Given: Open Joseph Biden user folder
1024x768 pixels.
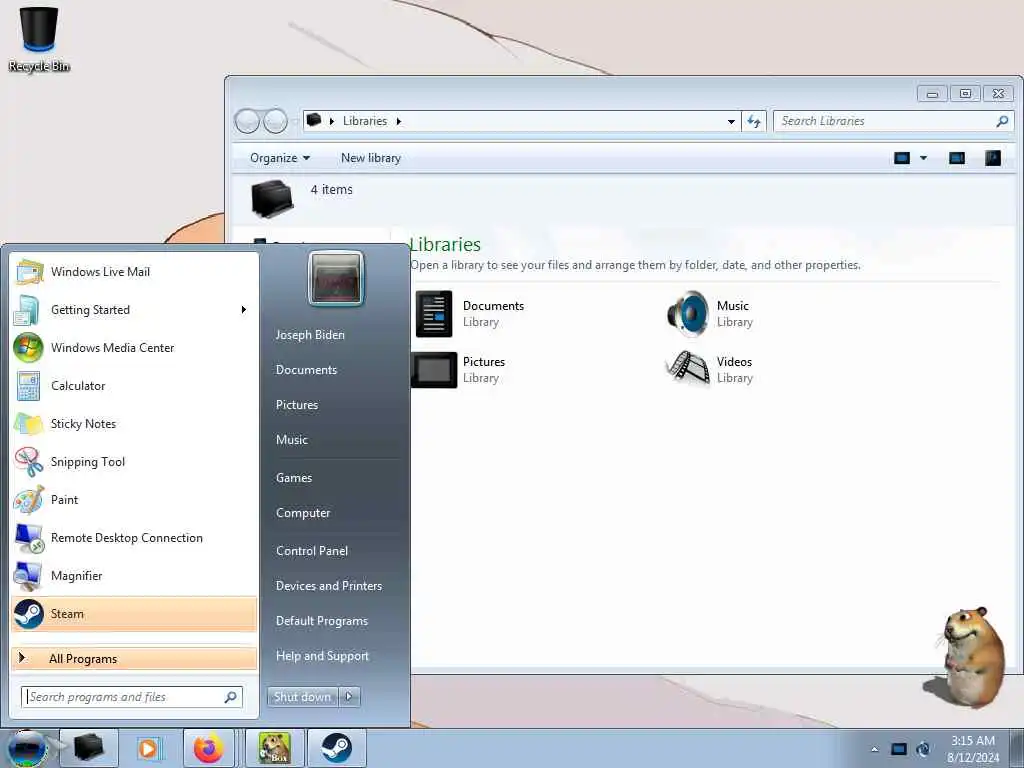Looking at the screenshot, I should tap(310, 335).
